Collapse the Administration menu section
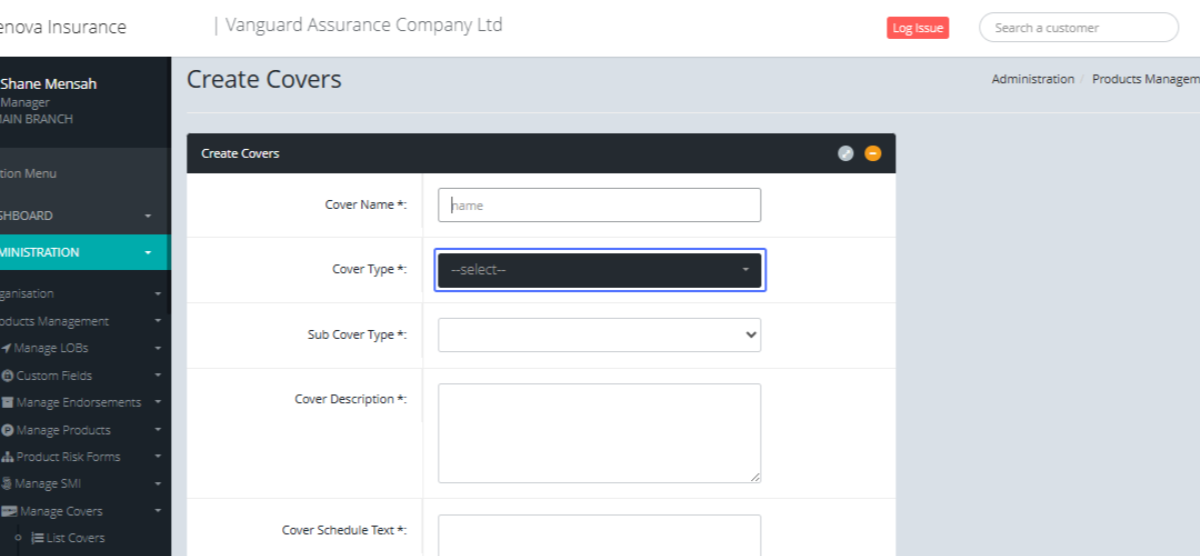The height and width of the screenshot is (556, 1200). [148, 253]
